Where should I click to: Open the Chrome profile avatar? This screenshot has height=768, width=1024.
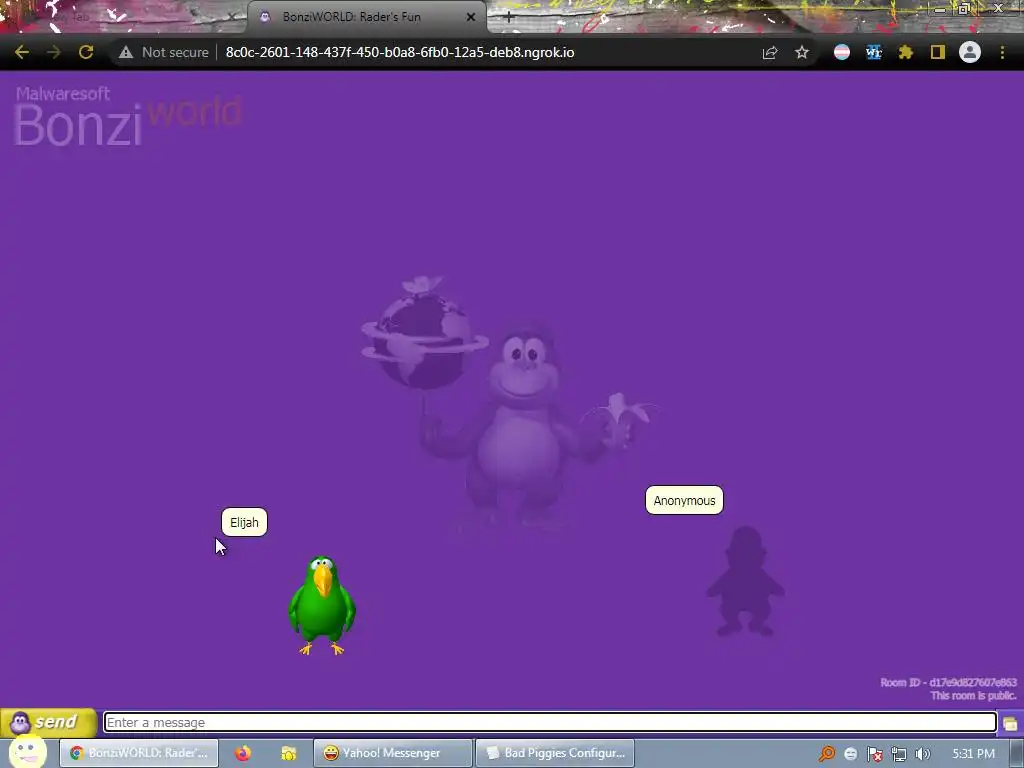(x=970, y=52)
